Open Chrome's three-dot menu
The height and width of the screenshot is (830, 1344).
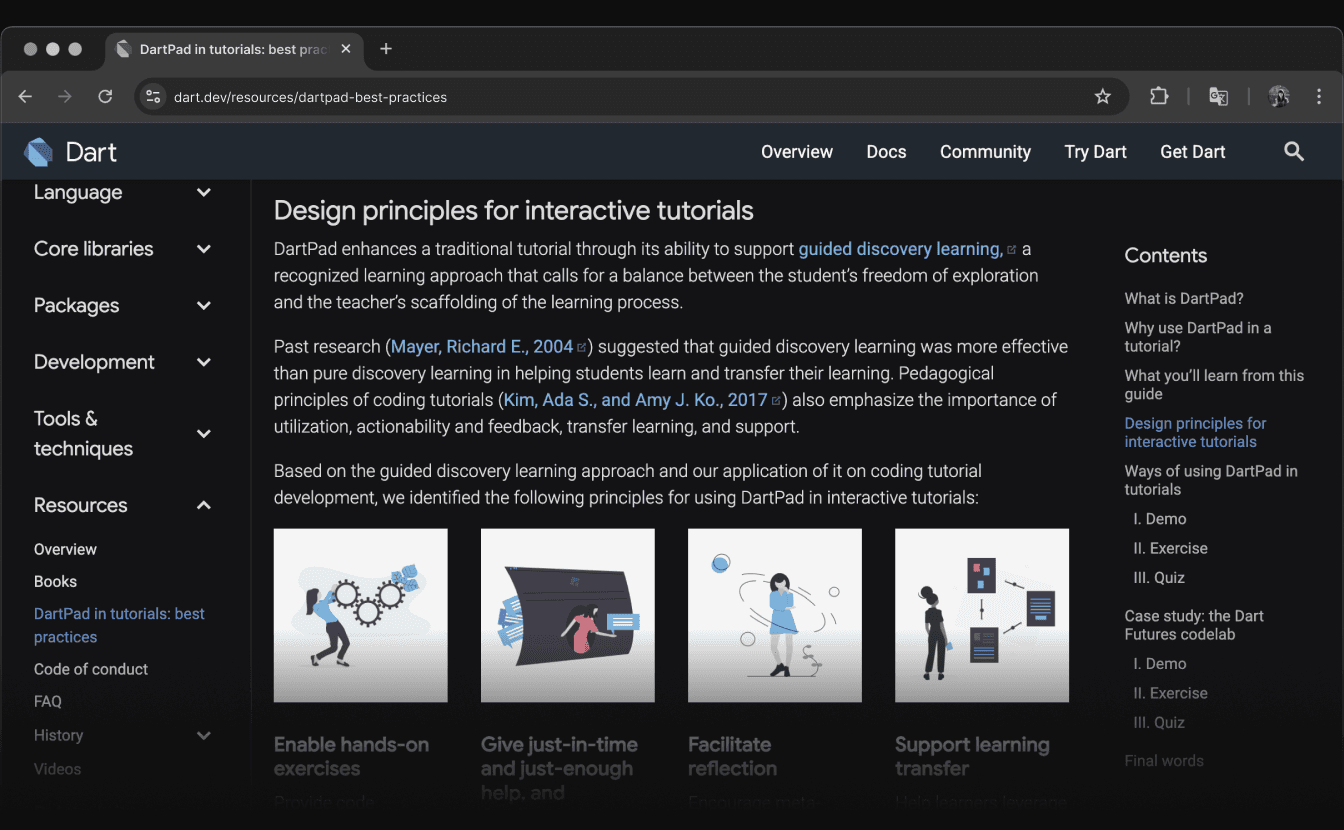tap(1319, 96)
